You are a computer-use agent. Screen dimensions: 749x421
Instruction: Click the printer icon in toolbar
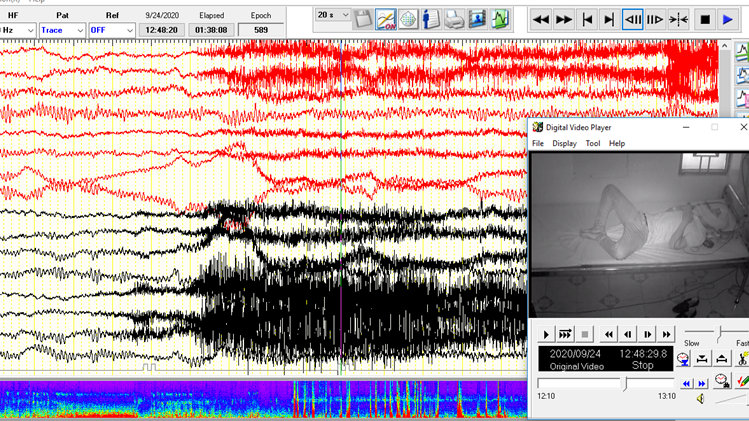tap(453, 19)
